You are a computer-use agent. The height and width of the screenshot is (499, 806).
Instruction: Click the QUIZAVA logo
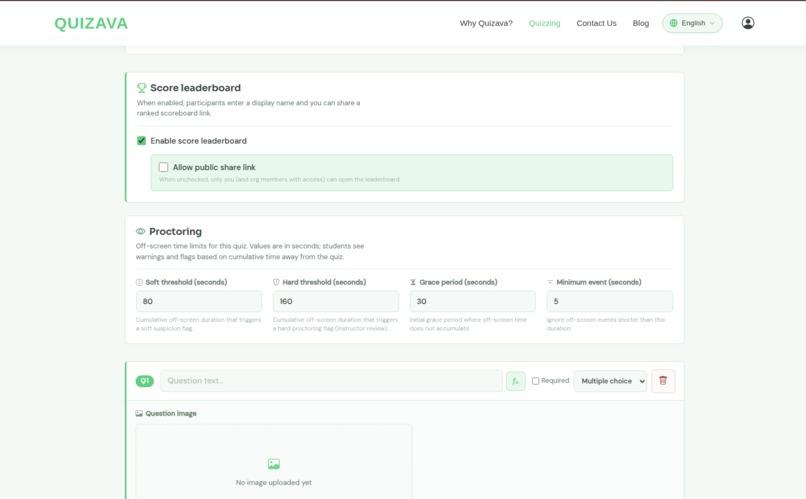(91, 24)
